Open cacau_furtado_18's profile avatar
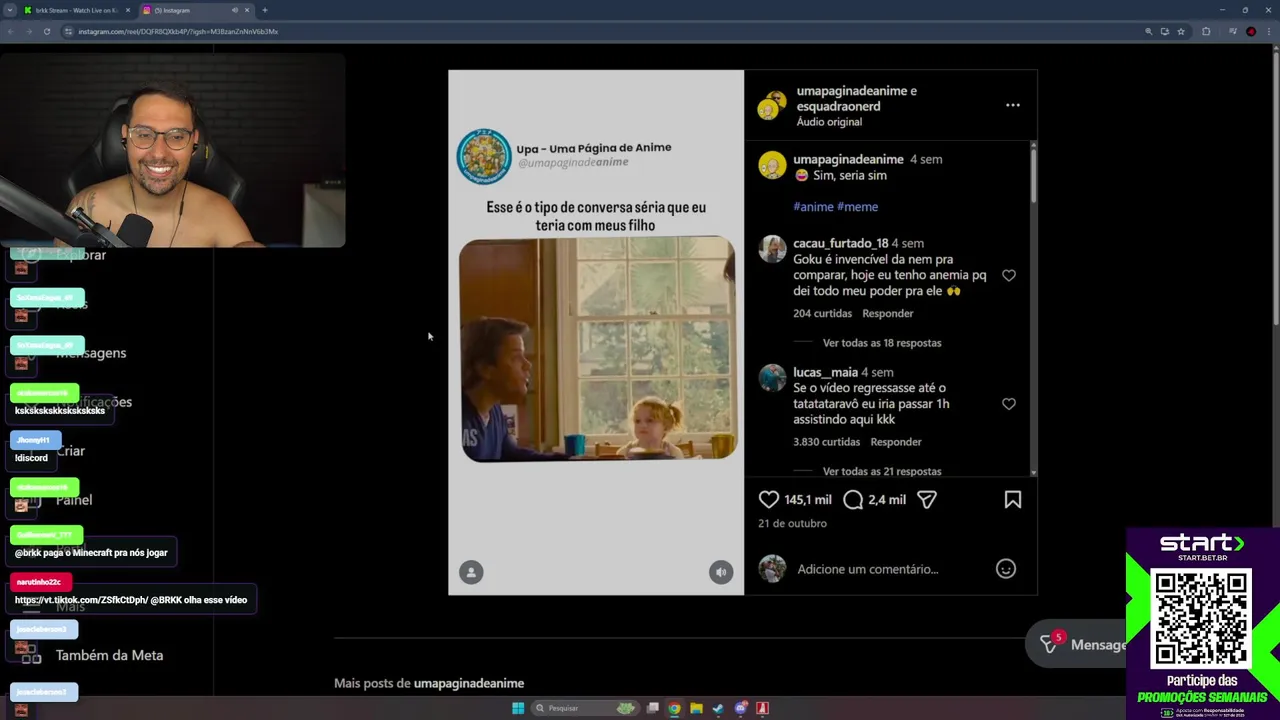This screenshot has width=1280, height=720. click(772, 249)
